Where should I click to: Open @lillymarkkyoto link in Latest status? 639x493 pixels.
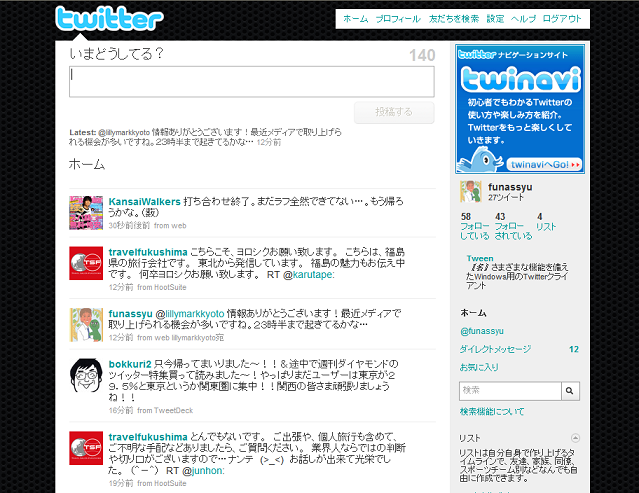point(124,132)
